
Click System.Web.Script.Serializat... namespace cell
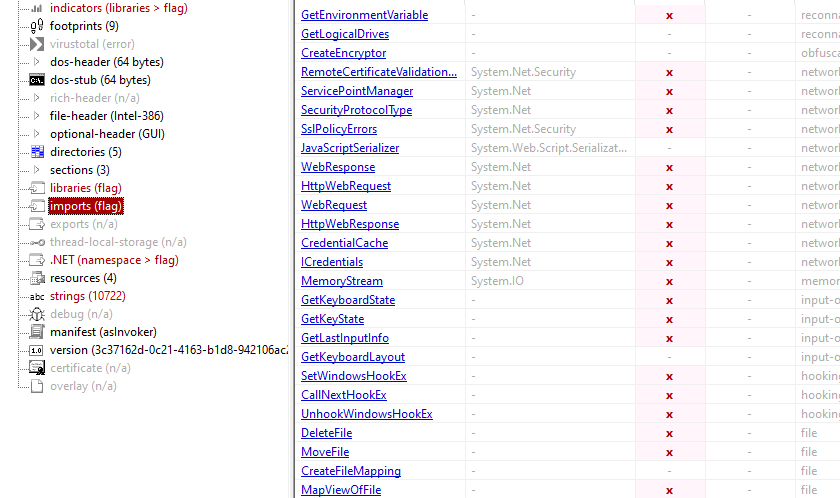[549, 148]
